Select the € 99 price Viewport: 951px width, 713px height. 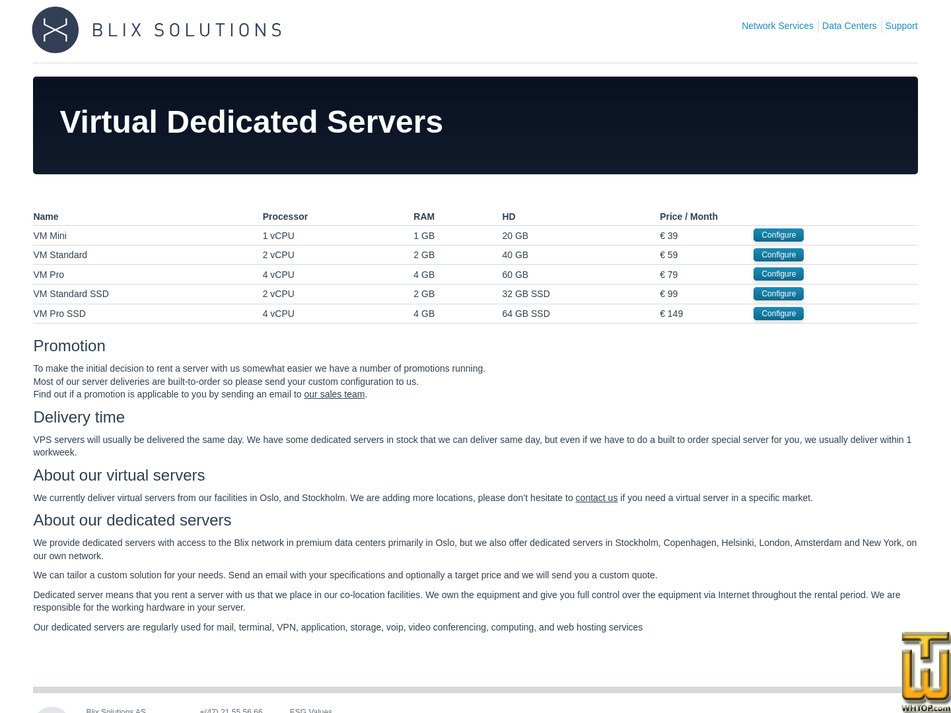click(669, 293)
